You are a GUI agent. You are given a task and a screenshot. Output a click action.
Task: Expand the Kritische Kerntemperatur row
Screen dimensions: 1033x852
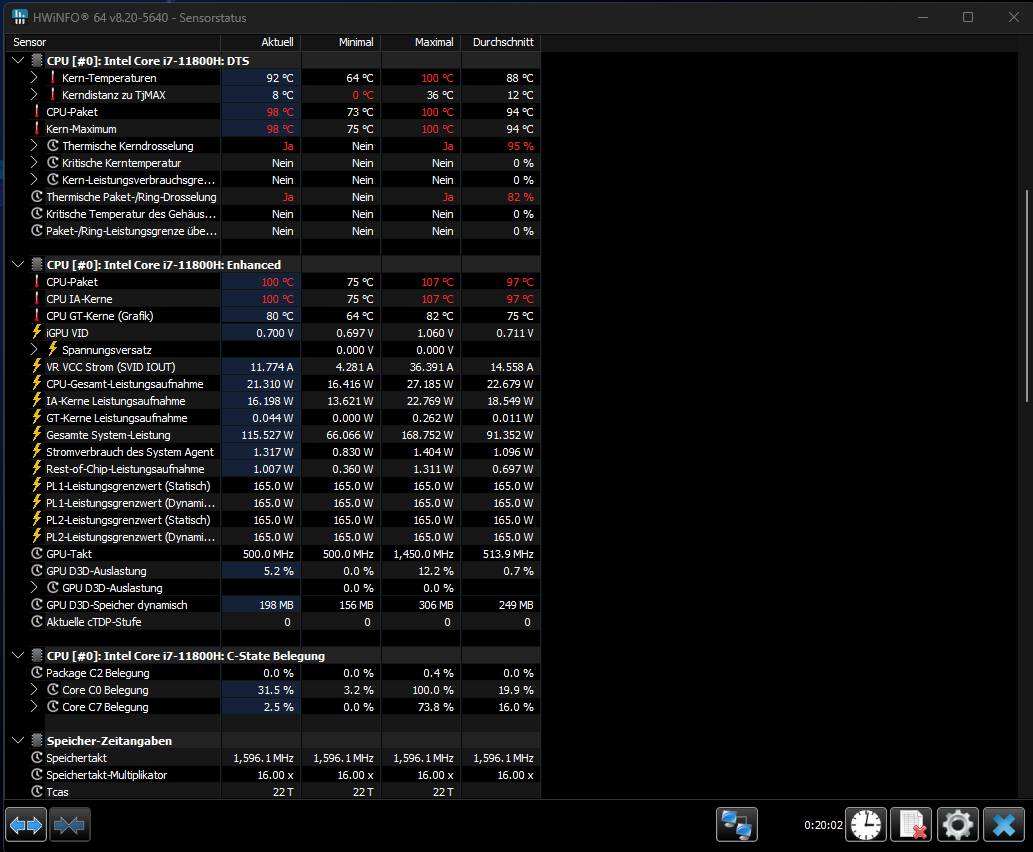pyautogui.click(x=34, y=163)
